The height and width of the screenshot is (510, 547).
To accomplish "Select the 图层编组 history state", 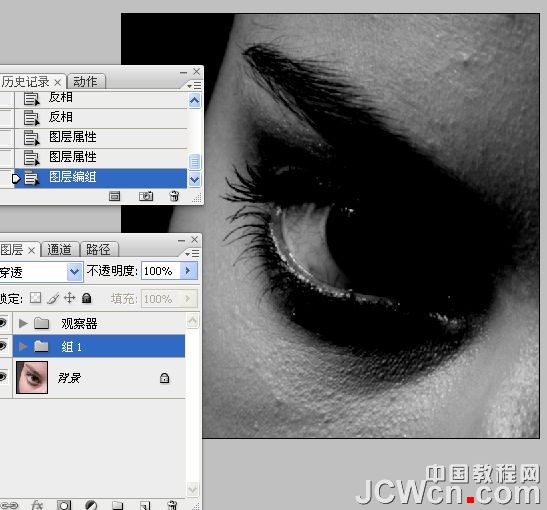I will [x=100, y=178].
